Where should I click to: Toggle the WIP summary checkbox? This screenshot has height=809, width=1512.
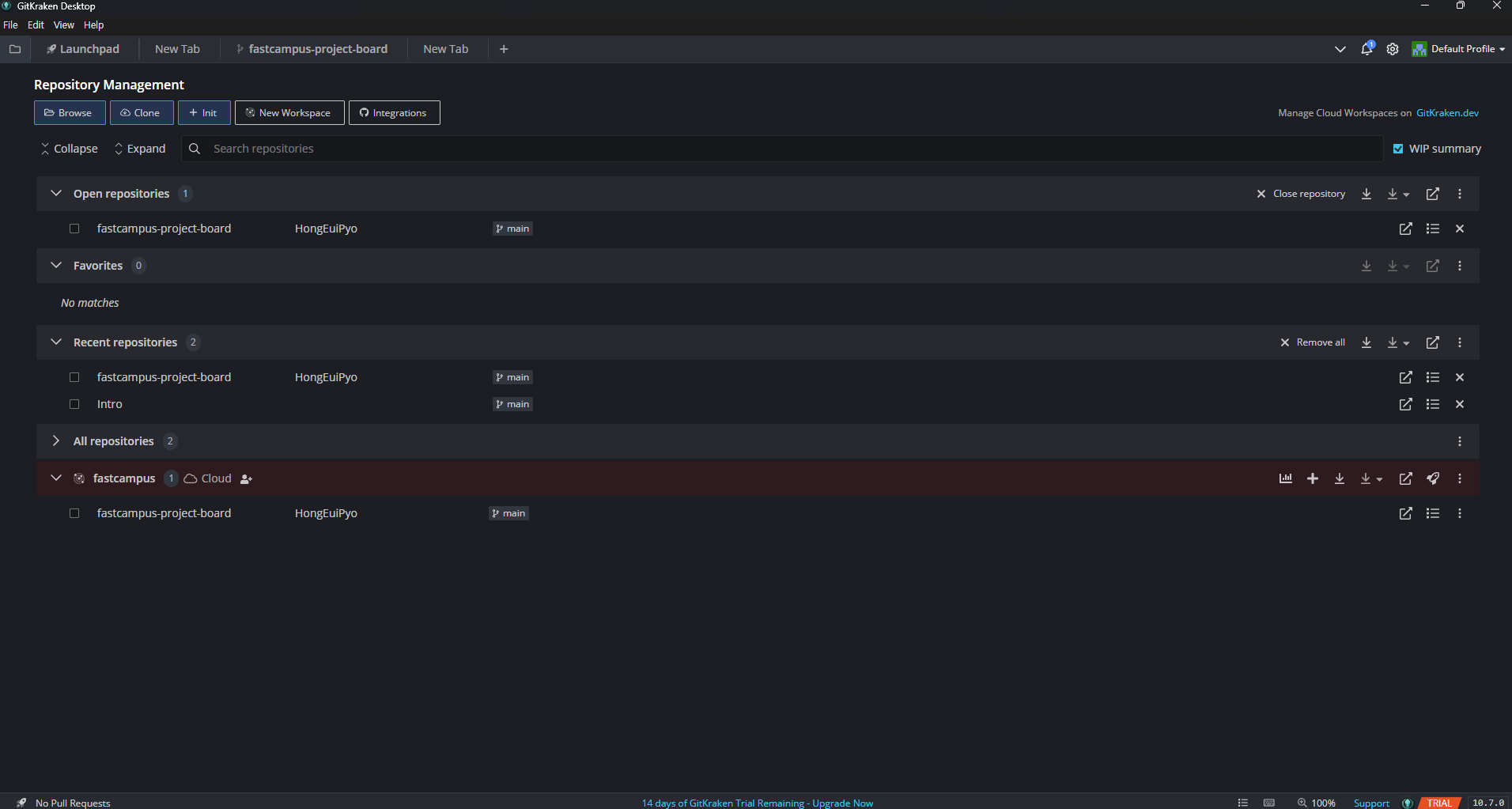point(1398,149)
